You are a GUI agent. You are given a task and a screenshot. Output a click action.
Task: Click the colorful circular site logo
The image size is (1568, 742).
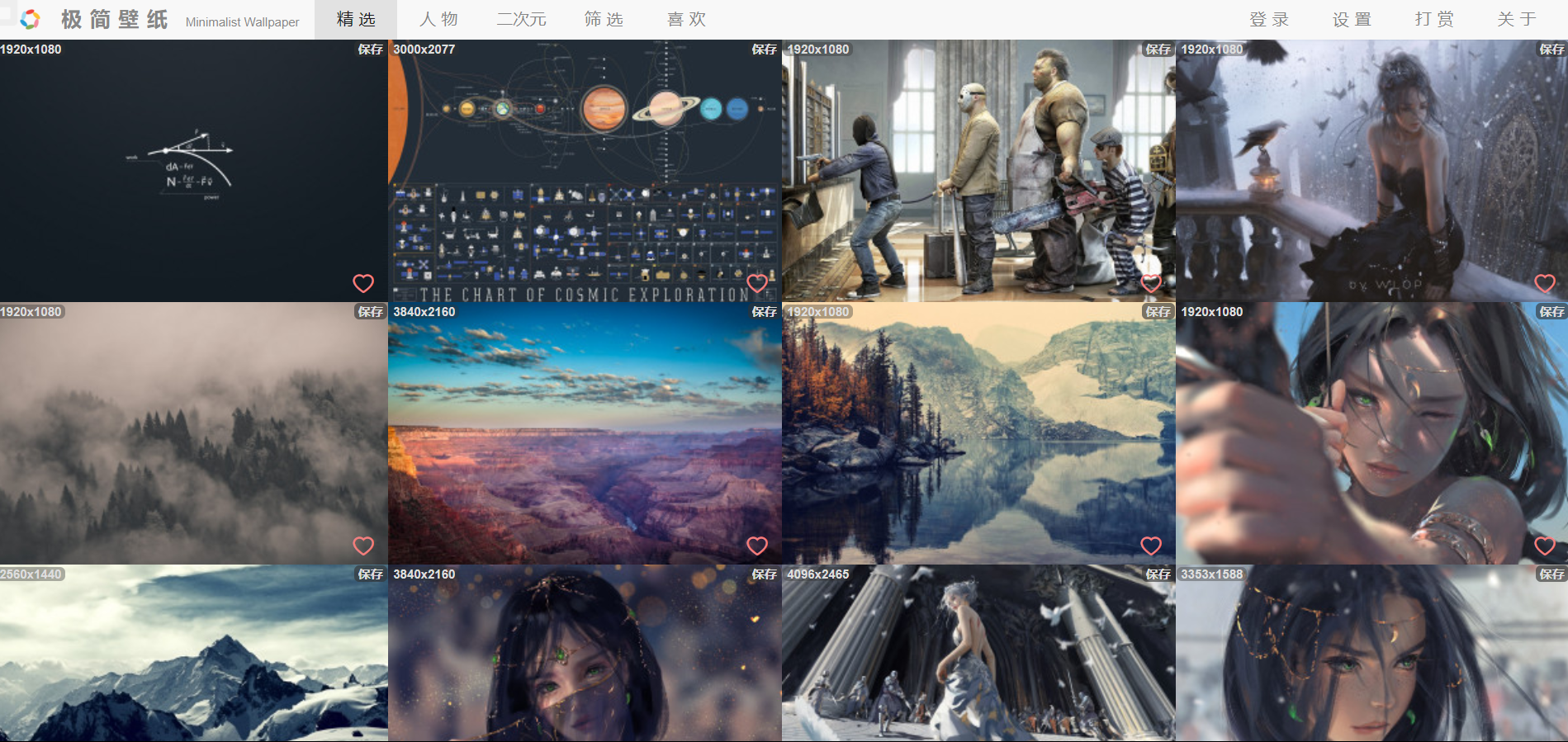point(30,19)
